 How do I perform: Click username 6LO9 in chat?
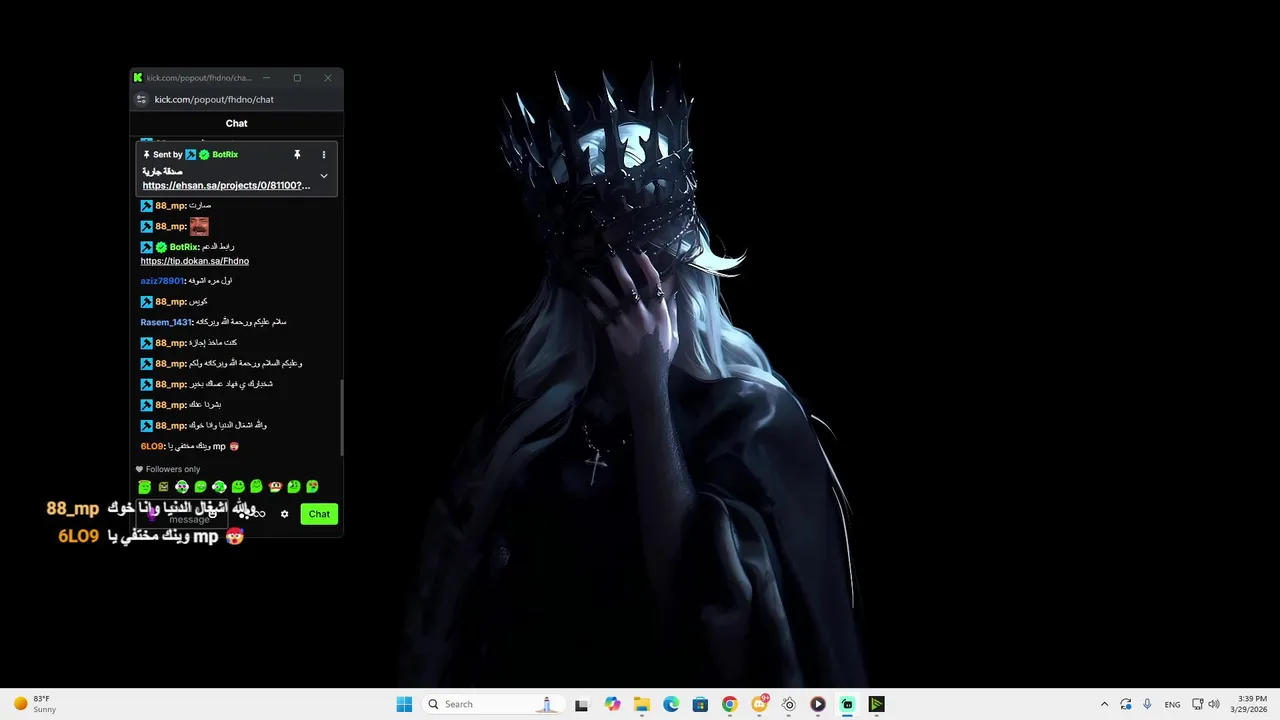pyautogui.click(x=152, y=446)
